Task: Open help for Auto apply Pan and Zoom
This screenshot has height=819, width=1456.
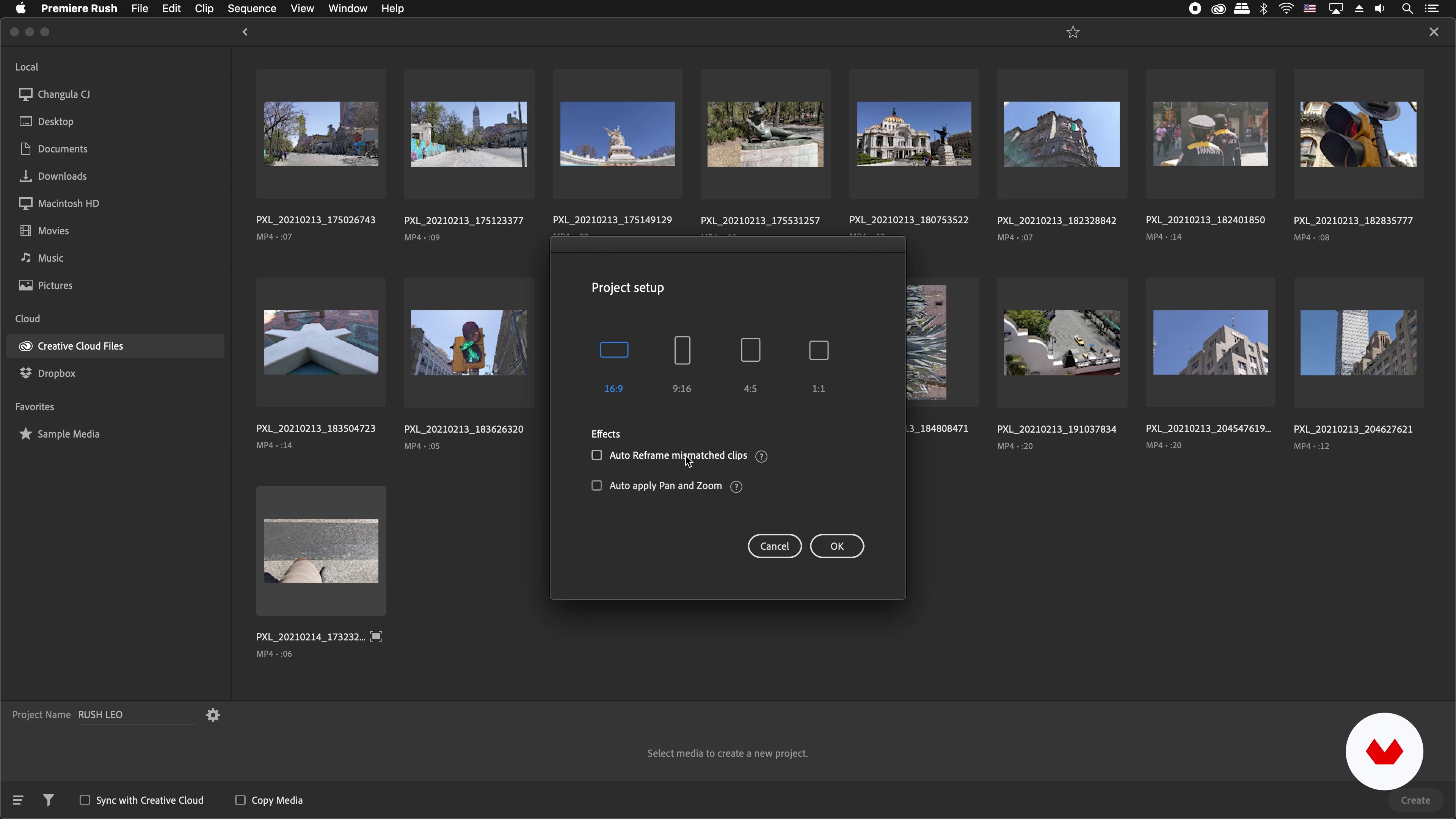Action: coord(736,486)
